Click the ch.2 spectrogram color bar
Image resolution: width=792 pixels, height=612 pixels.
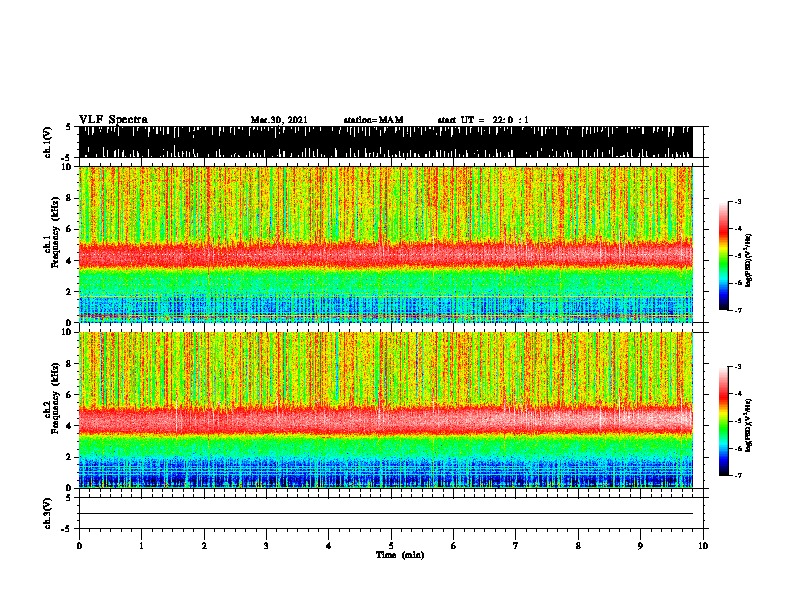(x=724, y=421)
